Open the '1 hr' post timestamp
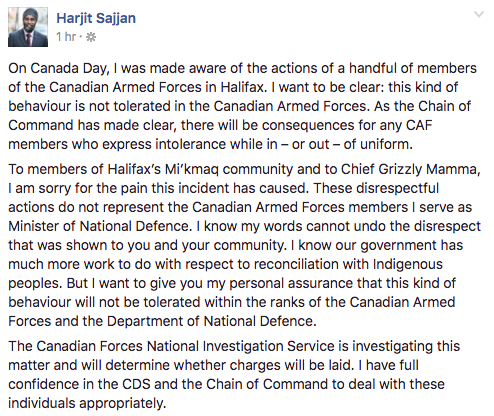 [66, 37]
